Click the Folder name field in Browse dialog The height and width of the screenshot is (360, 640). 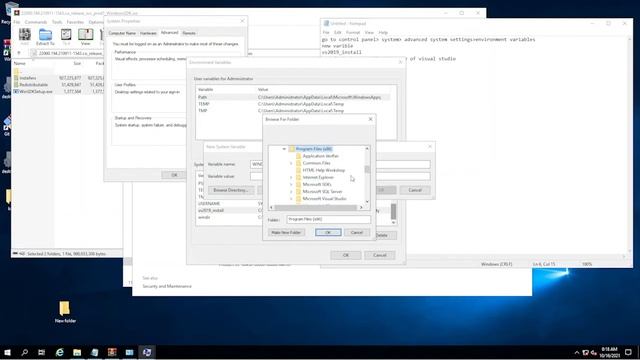click(328, 219)
